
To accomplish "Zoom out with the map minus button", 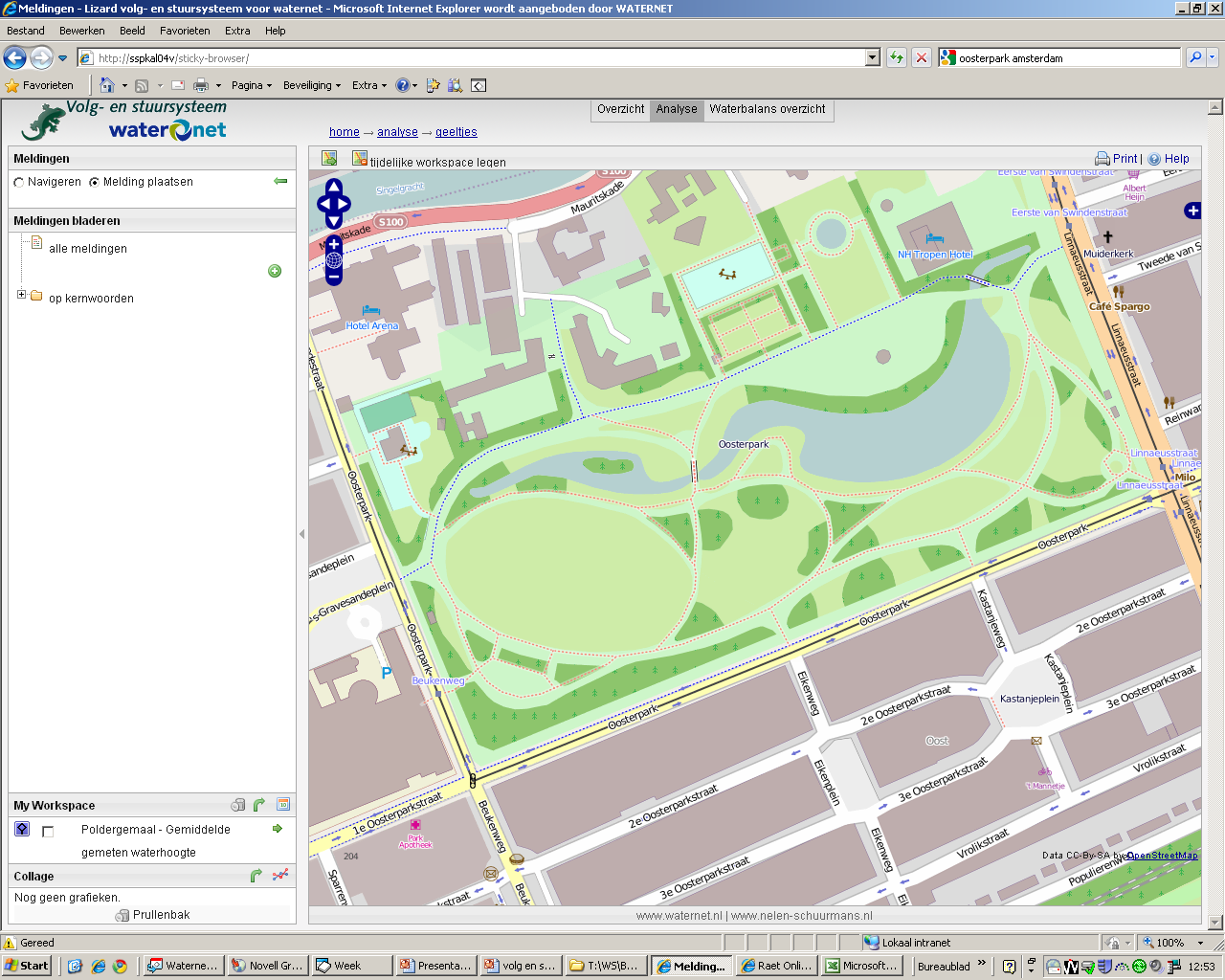I will coord(334,277).
